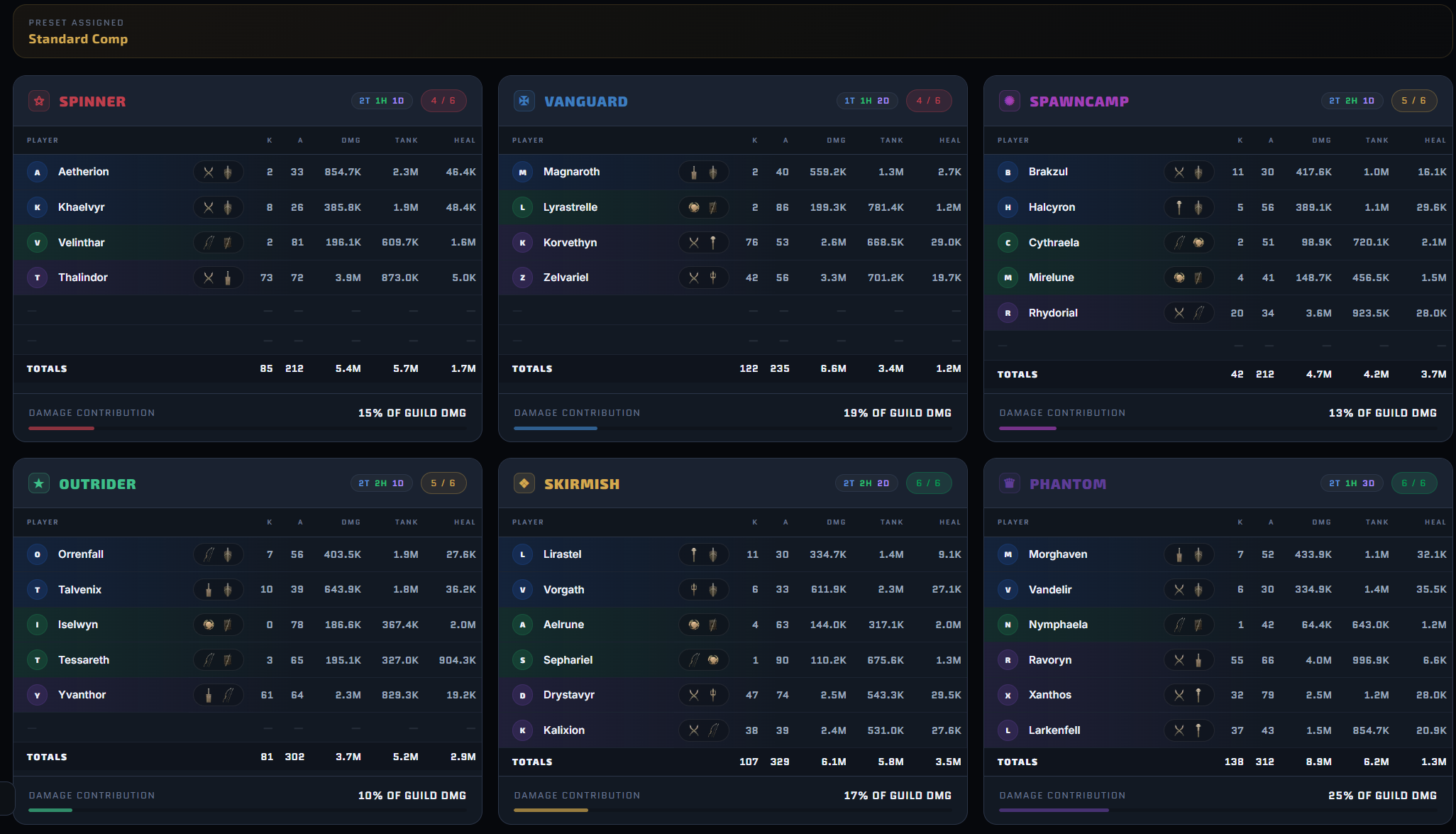Open Iselwyn's weapon loadout icons

[219, 625]
